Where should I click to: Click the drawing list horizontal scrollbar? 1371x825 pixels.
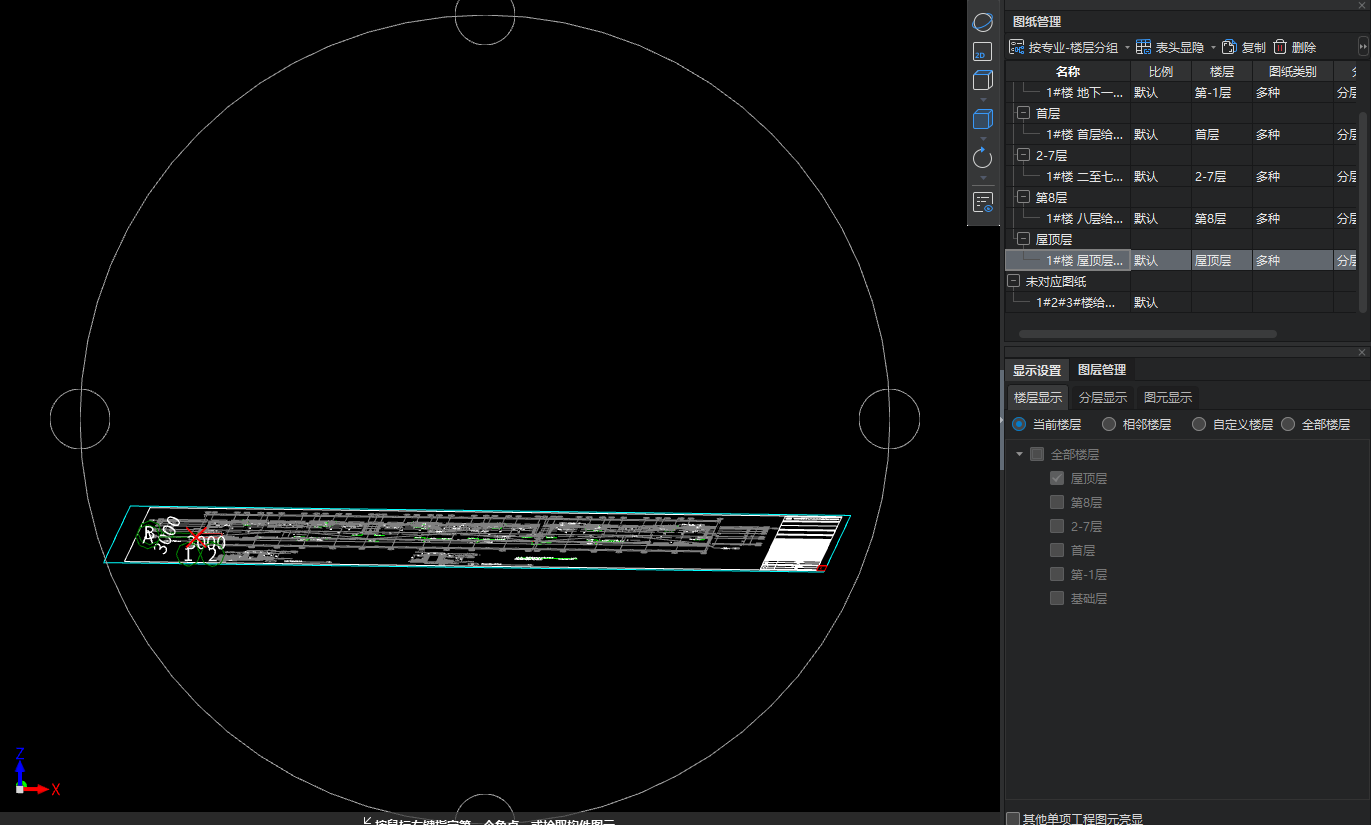pyautogui.click(x=1148, y=333)
